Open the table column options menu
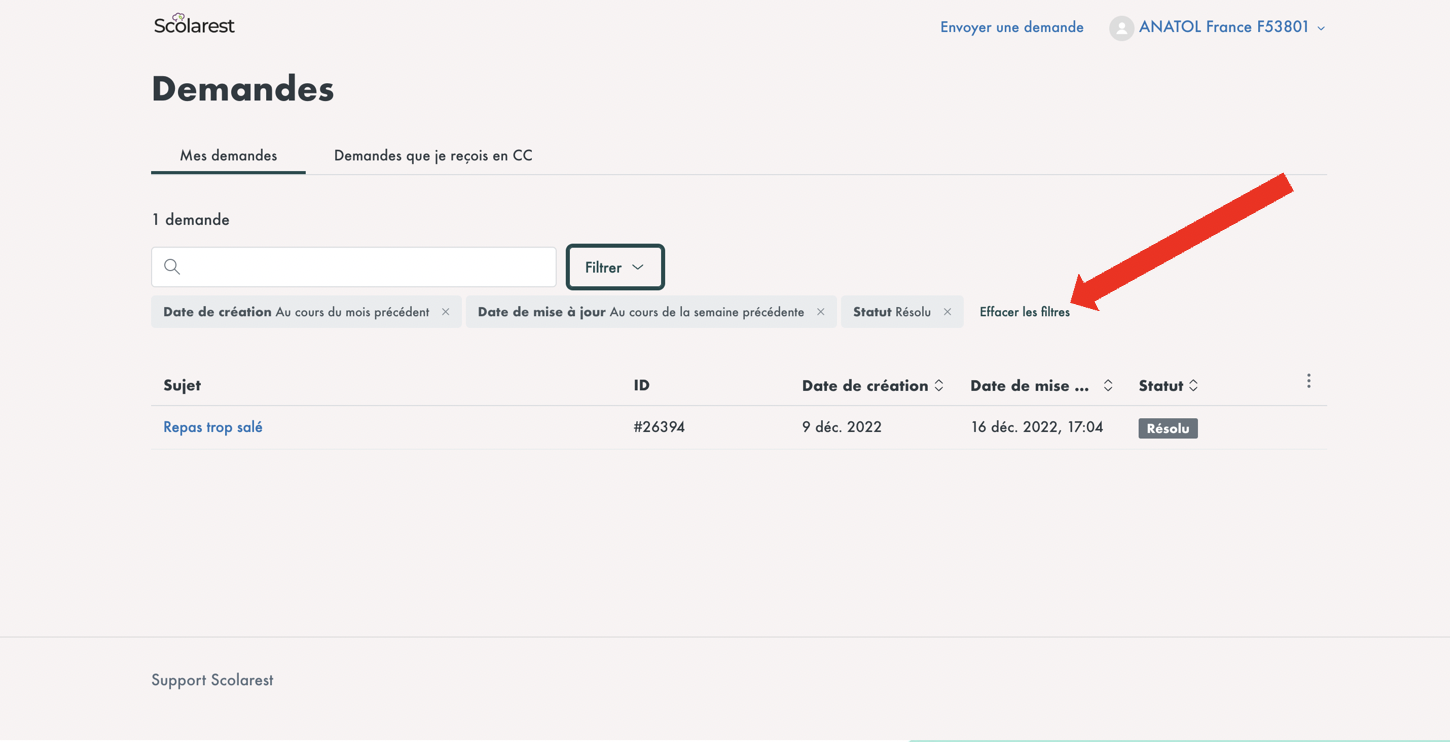The height and width of the screenshot is (742, 1450). click(x=1308, y=381)
